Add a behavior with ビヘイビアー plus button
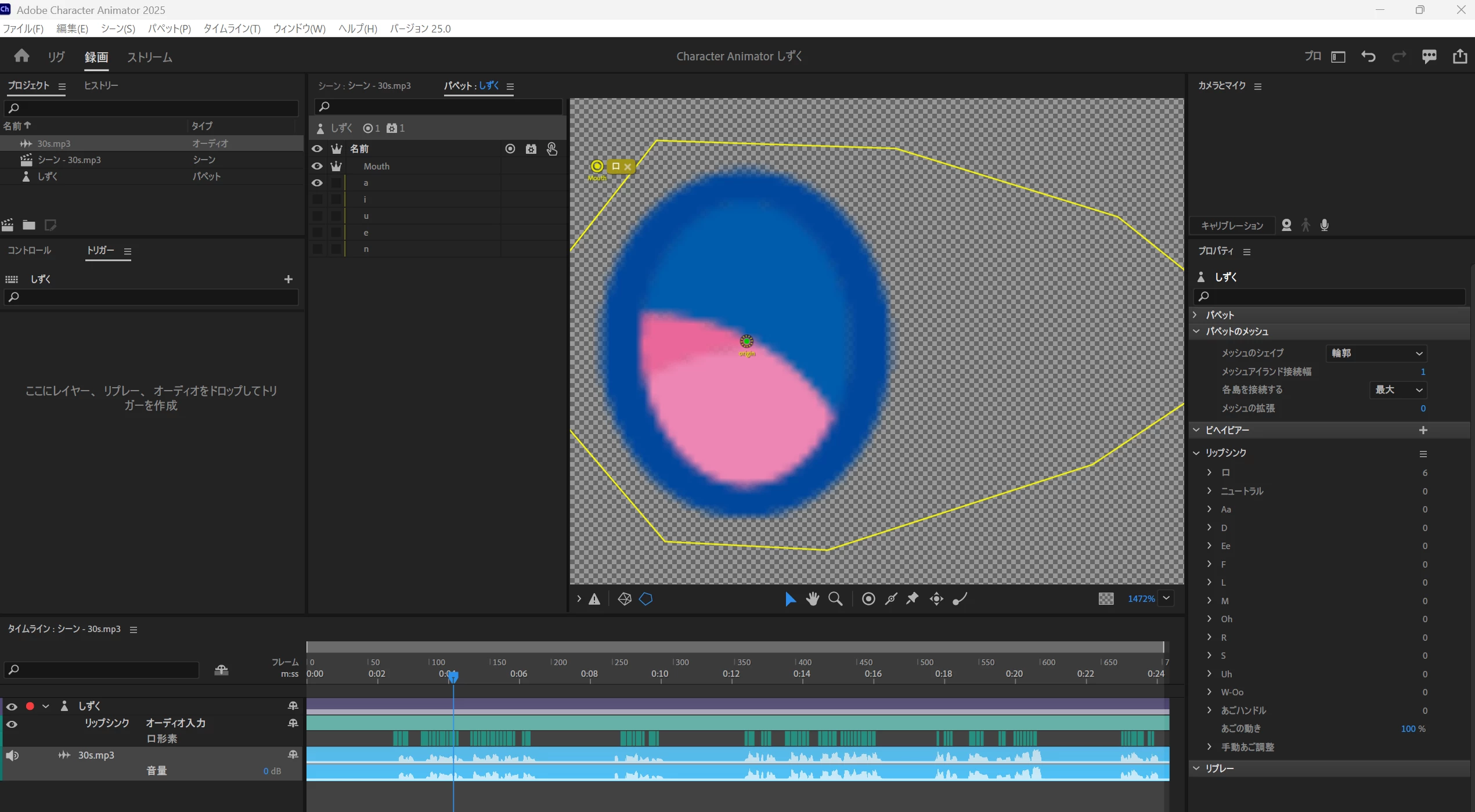The image size is (1475, 812). 1423,430
